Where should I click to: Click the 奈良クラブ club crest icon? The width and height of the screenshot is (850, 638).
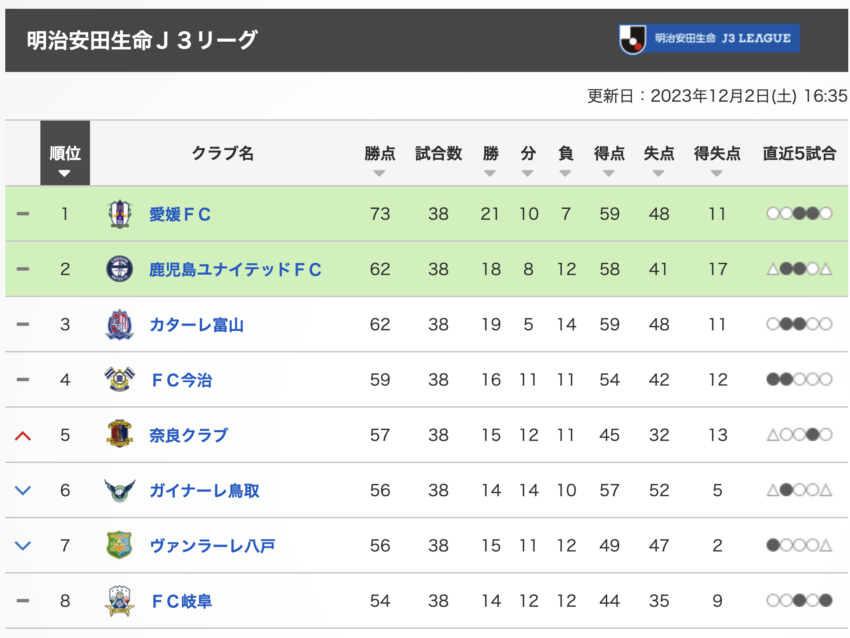pyautogui.click(x=119, y=434)
